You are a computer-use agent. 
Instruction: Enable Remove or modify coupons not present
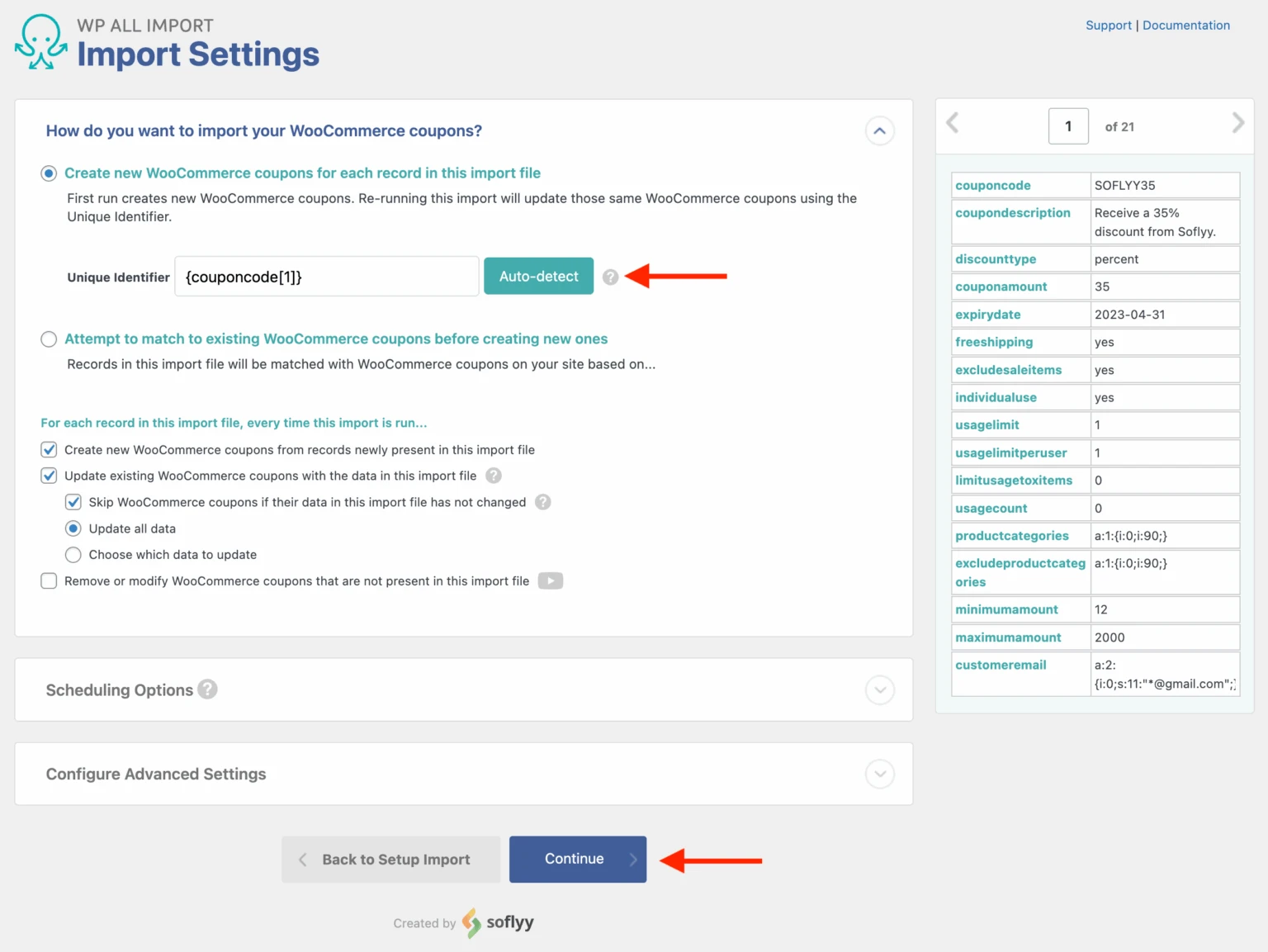click(49, 581)
